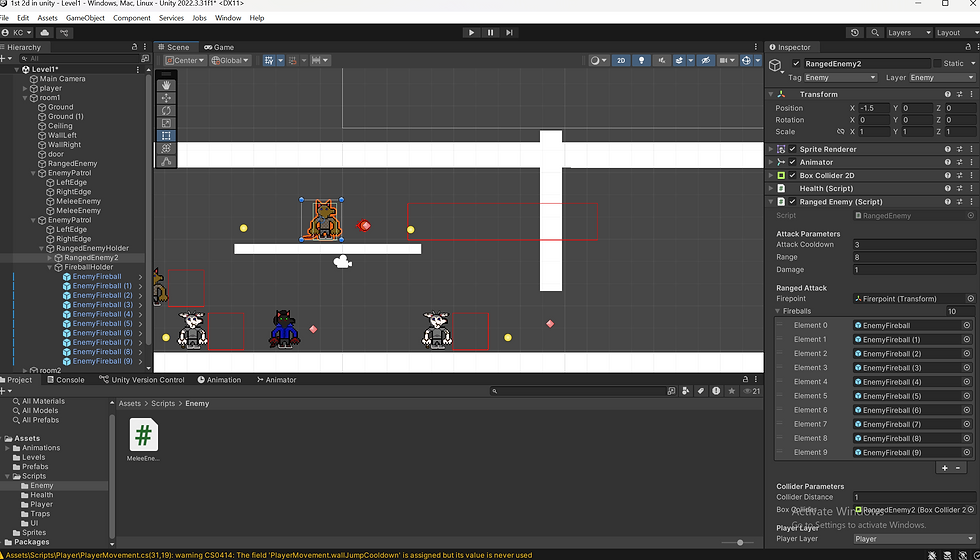The width and height of the screenshot is (980, 560).
Task: Pick object for Fireballs Element 0
Action: point(967,326)
